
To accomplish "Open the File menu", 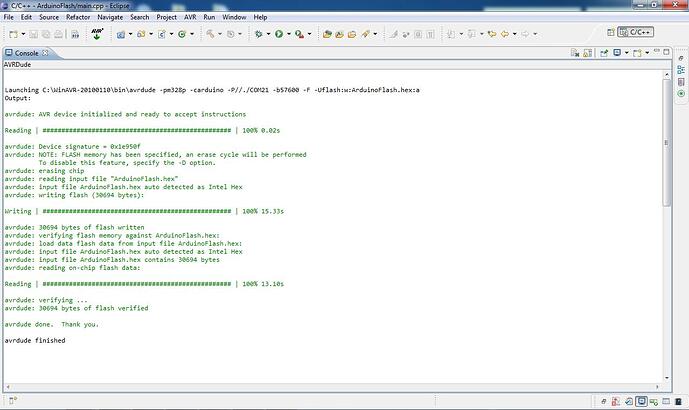I will (8, 17).
